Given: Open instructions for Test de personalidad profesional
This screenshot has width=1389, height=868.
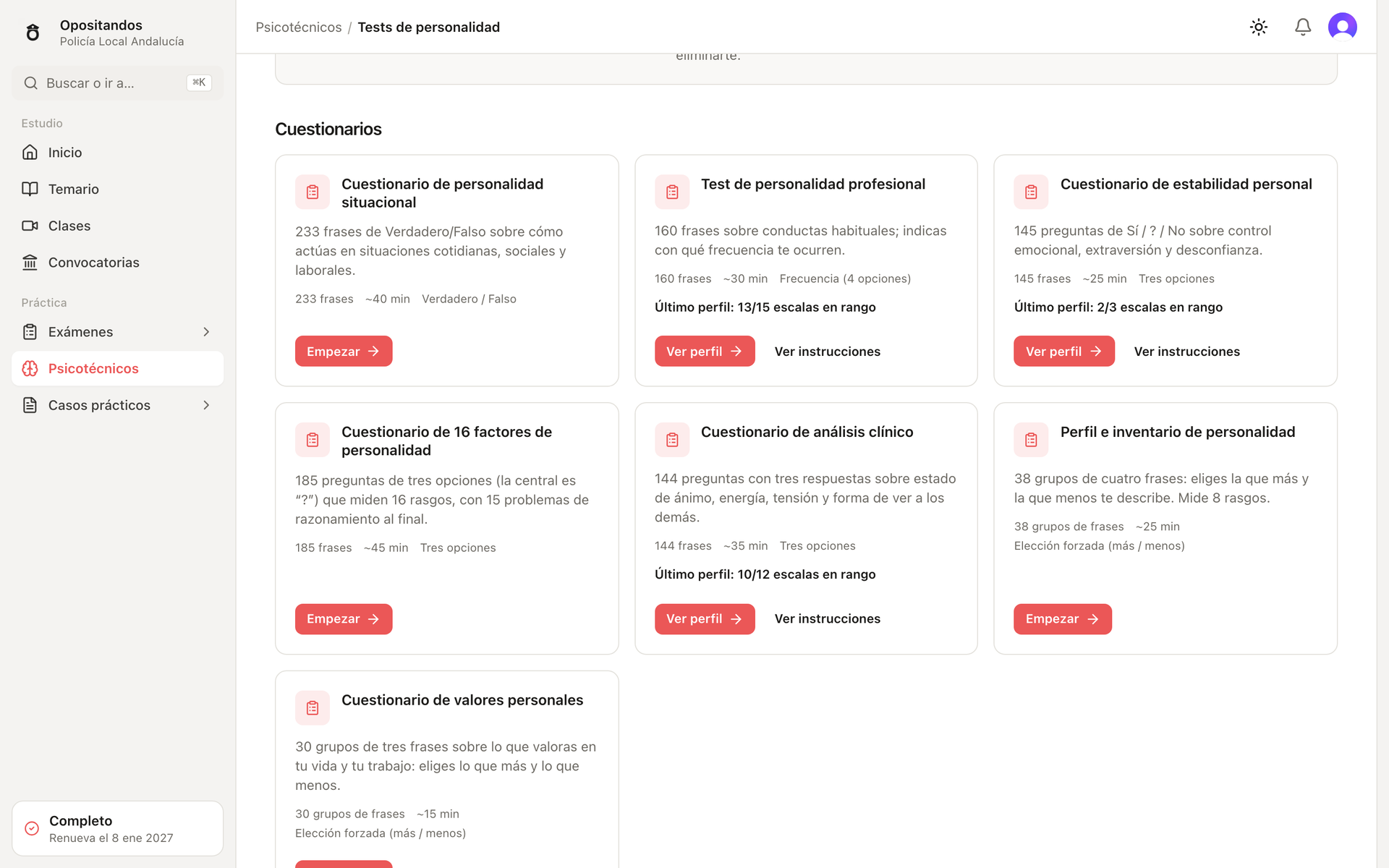Looking at the screenshot, I should [827, 352].
